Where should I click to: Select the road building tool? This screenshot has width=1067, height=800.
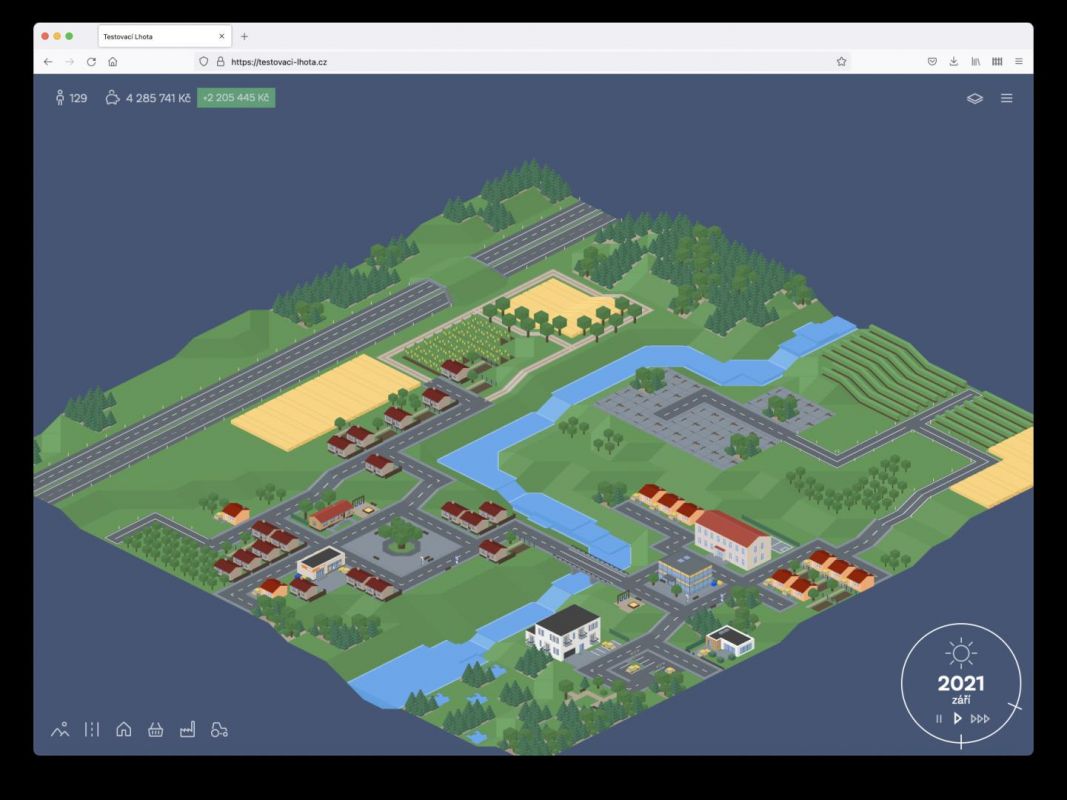pyautogui.click(x=92, y=729)
